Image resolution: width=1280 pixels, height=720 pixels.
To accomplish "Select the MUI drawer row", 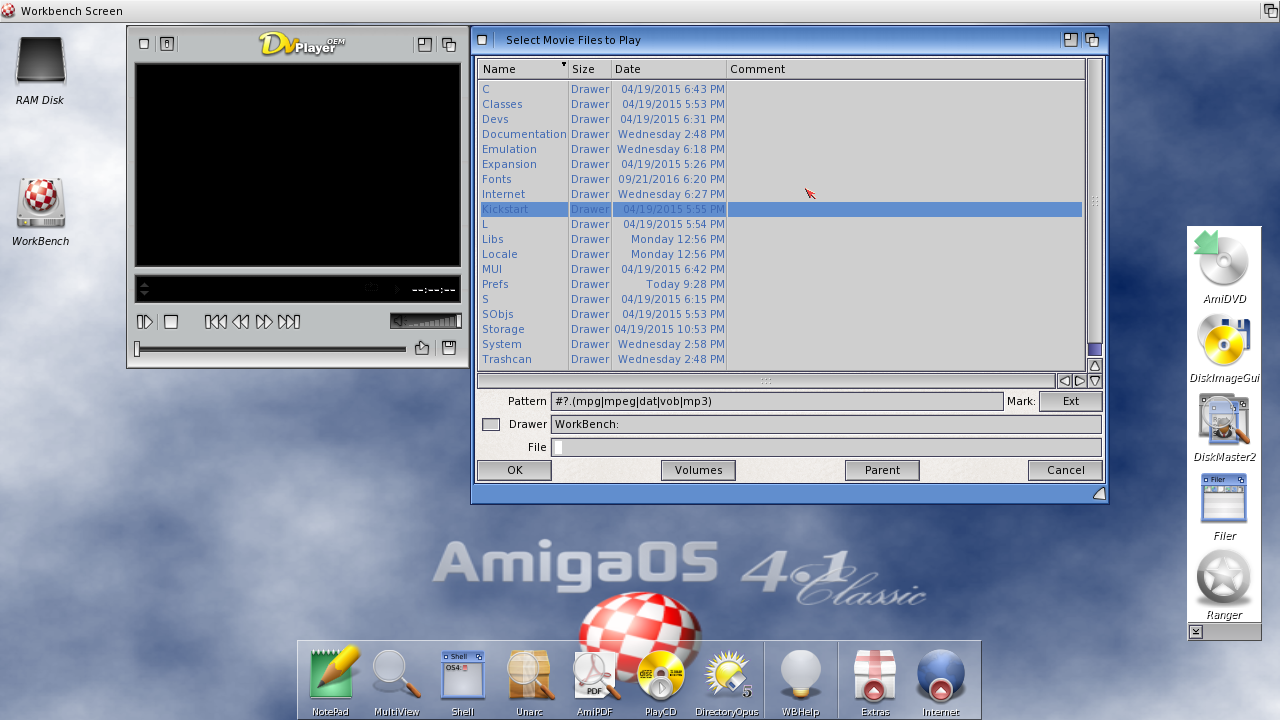I will pos(781,269).
